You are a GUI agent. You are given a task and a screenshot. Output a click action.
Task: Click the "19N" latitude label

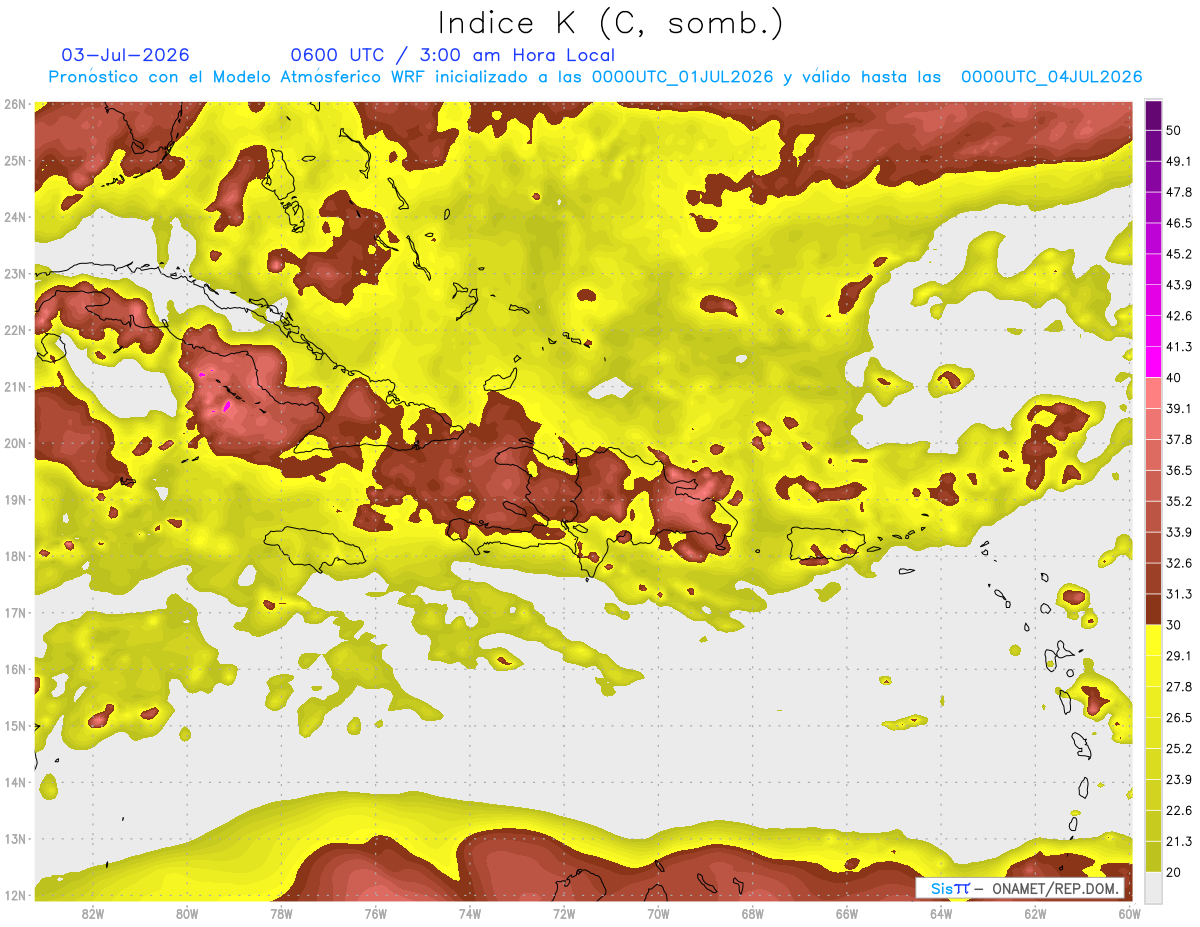pyautogui.click(x=14, y=499)
